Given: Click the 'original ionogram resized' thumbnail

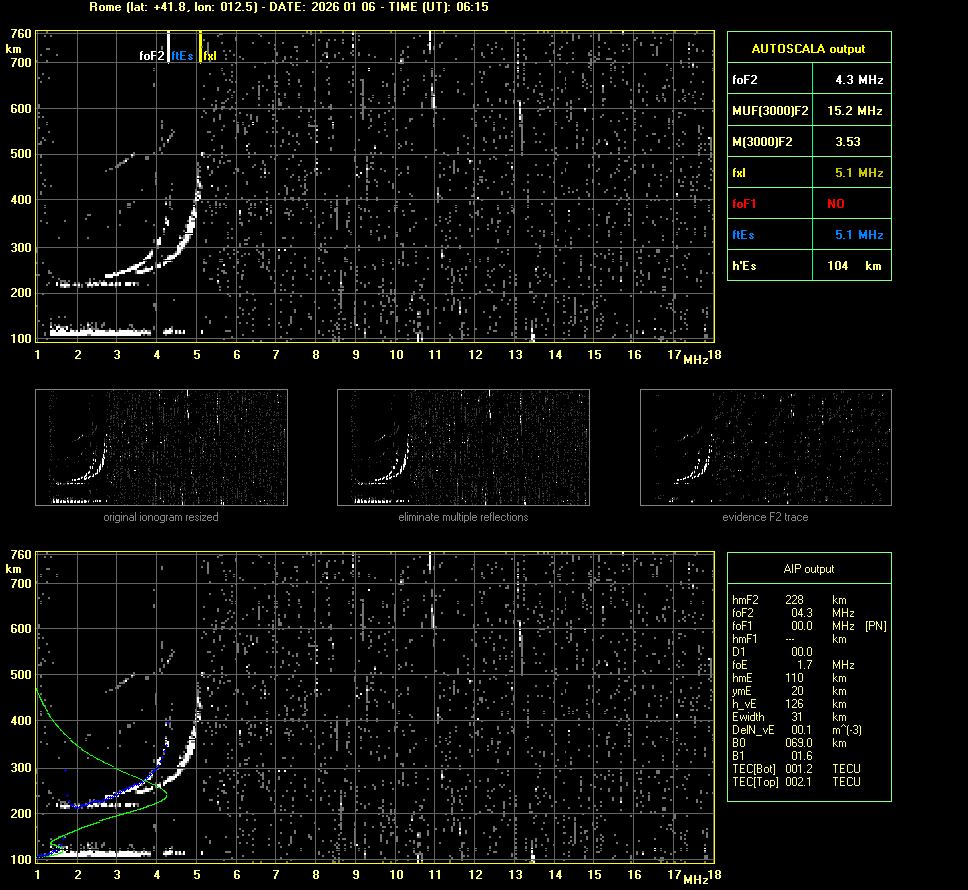Looking at the screenshot, I should coord(161,447).
